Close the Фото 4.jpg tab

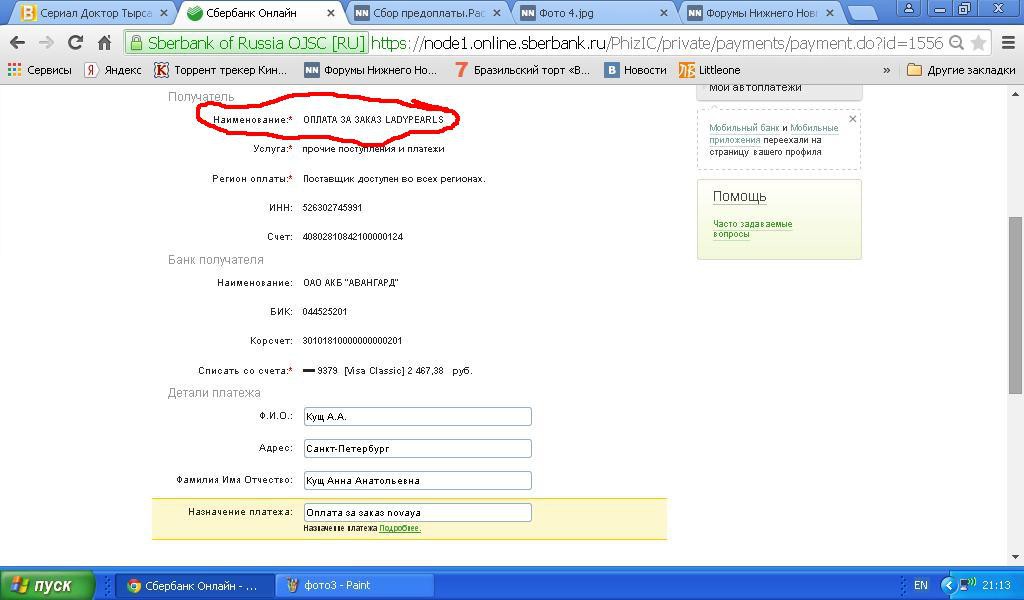[664, 13]
